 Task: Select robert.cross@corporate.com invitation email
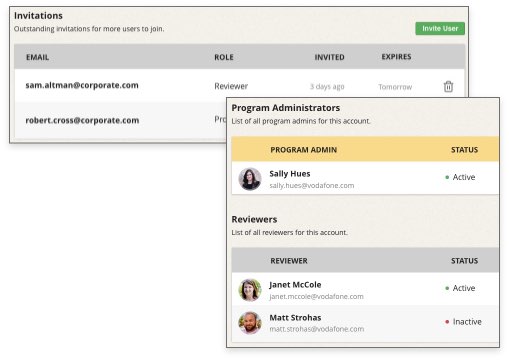coord(82,120)
